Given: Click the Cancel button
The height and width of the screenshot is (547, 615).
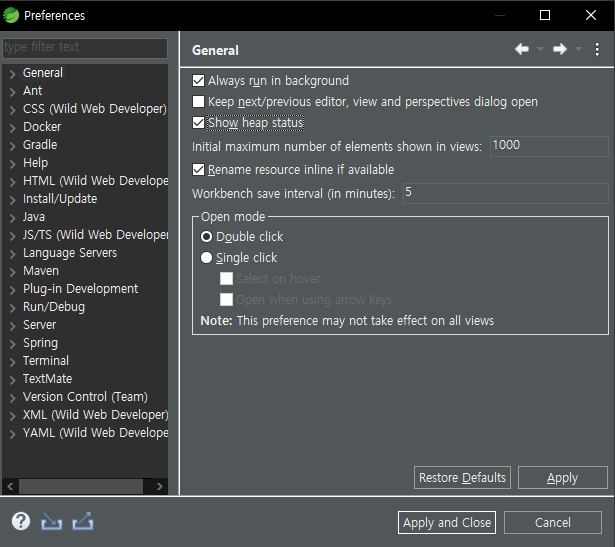Looking at the screenshot, I should coord(553,522).
